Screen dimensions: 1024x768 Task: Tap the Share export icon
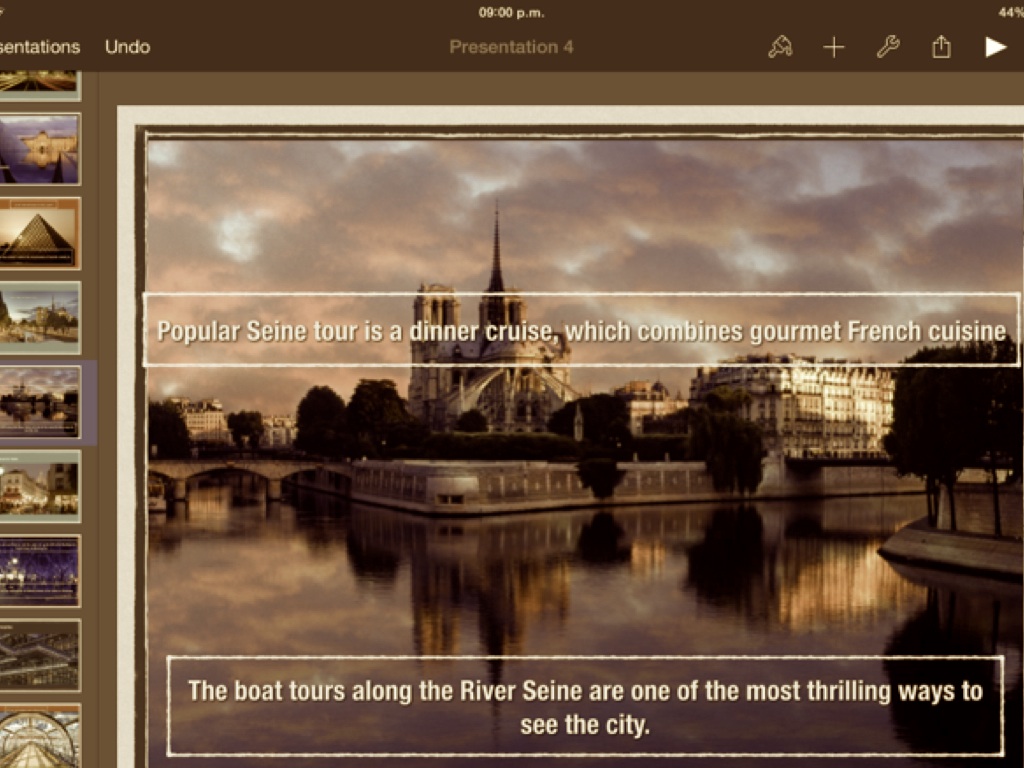pos(941,47)
